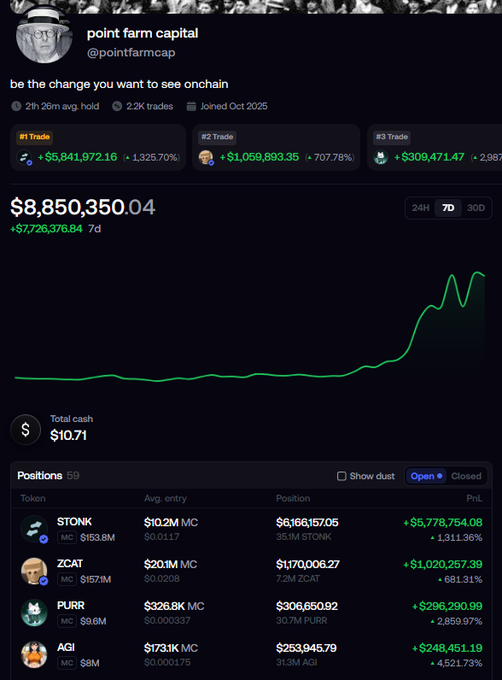
Task: Click the PURR token logo in positions
Action: pos(34,613)
